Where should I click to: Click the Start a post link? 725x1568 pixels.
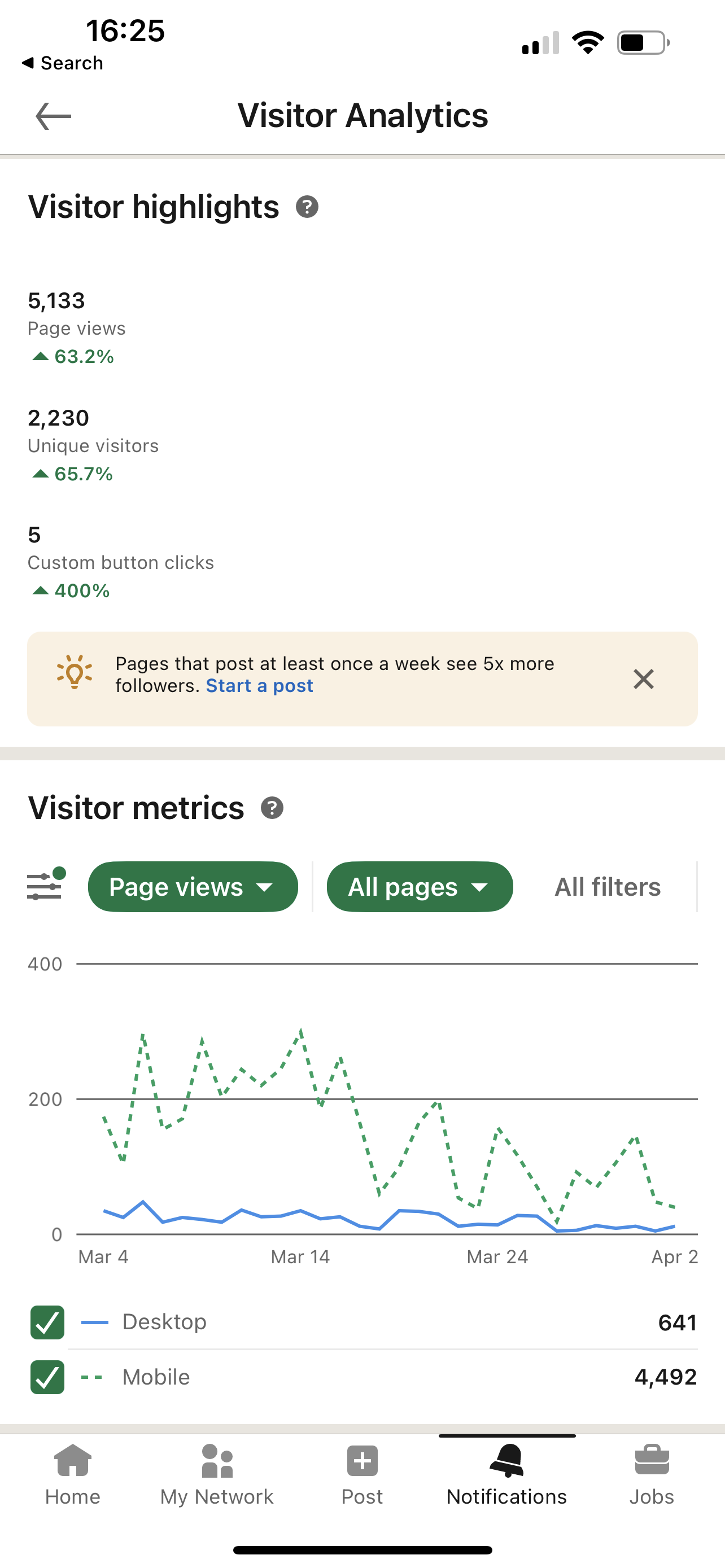coord(259,686)
